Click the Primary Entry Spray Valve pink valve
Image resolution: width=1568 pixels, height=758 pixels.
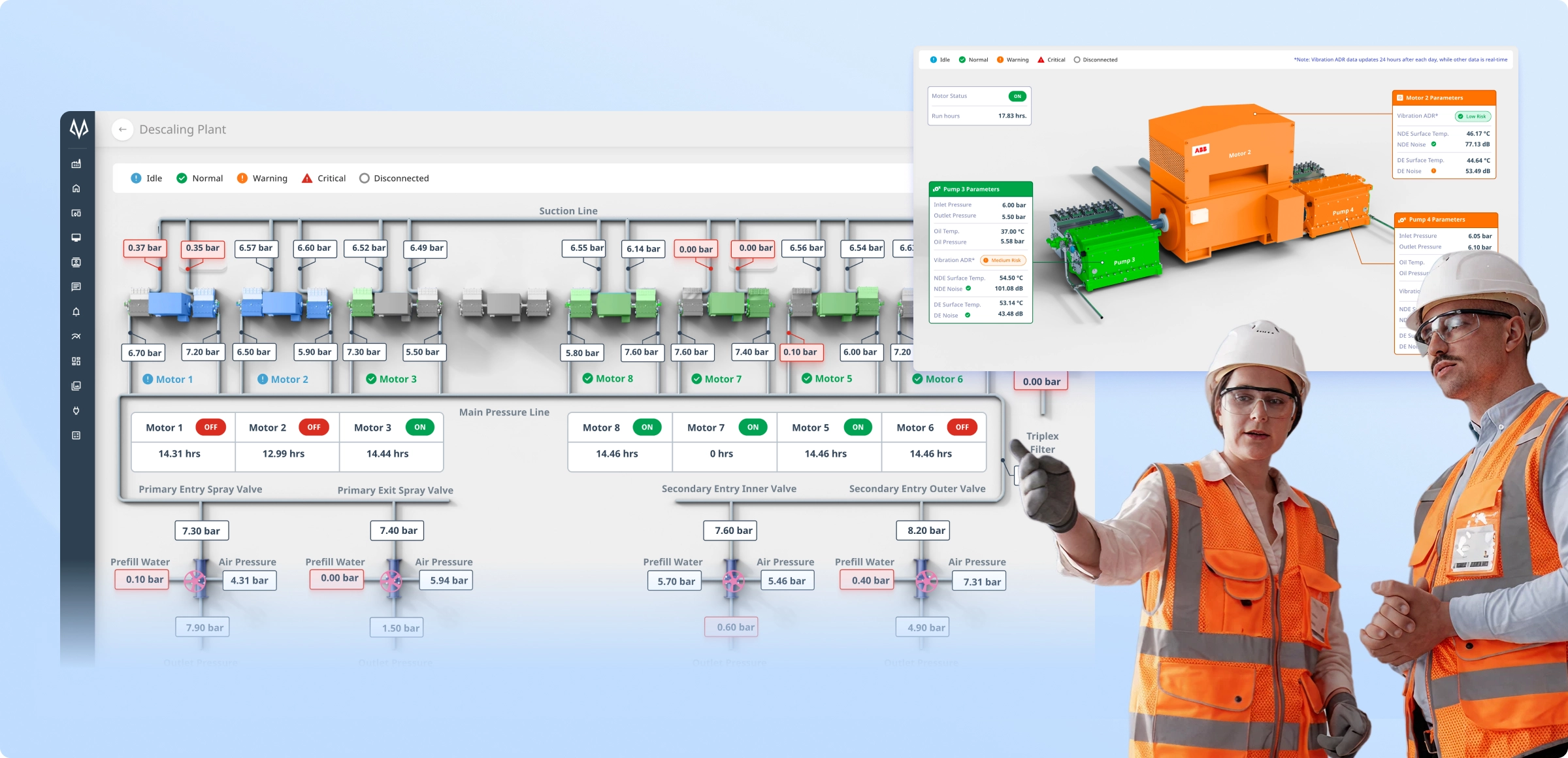point(195,580)
